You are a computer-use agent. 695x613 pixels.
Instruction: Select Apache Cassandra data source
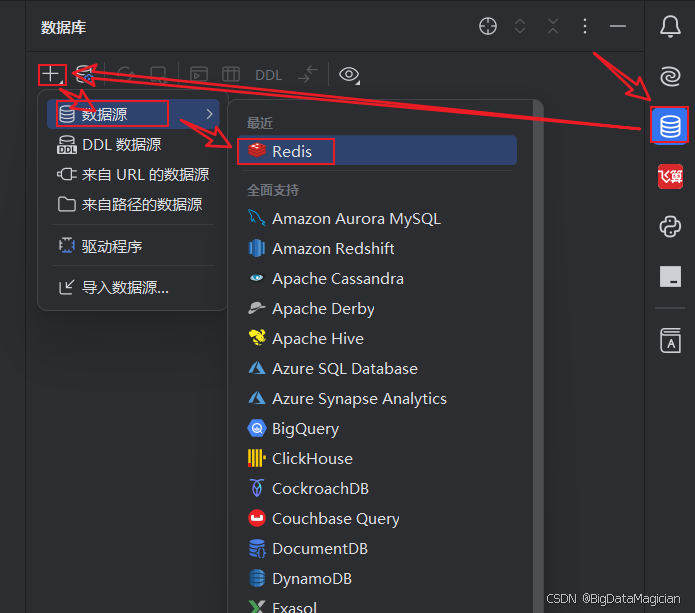click(x=377, y=279)
